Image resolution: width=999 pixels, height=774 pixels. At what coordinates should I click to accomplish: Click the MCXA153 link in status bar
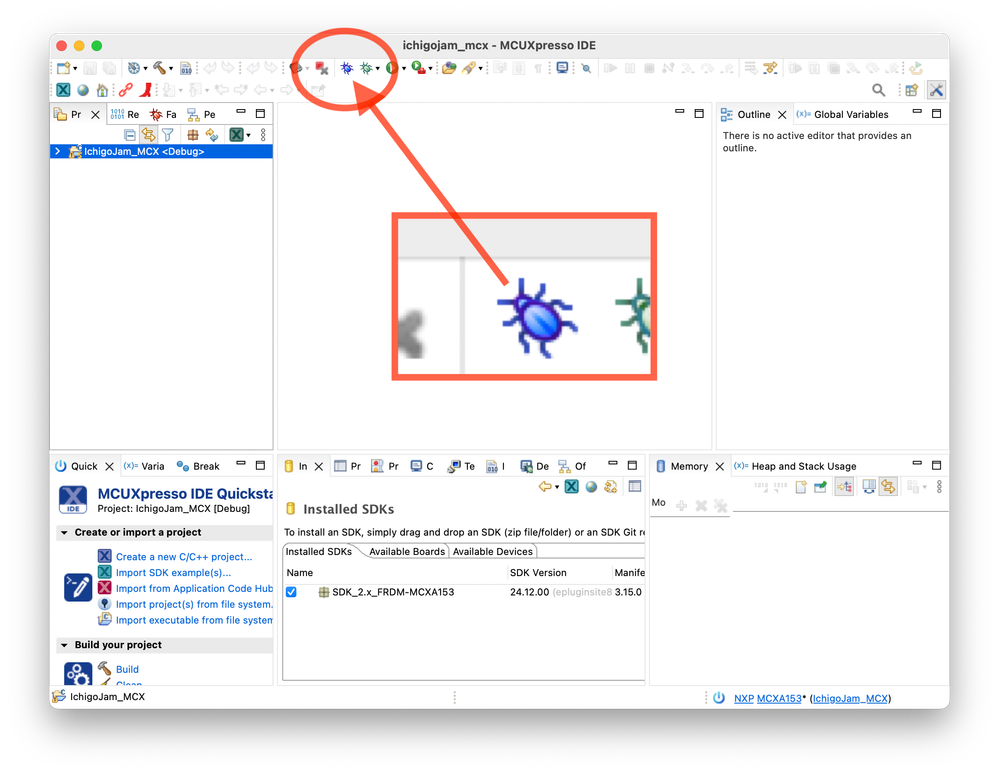tap(779, 699)
